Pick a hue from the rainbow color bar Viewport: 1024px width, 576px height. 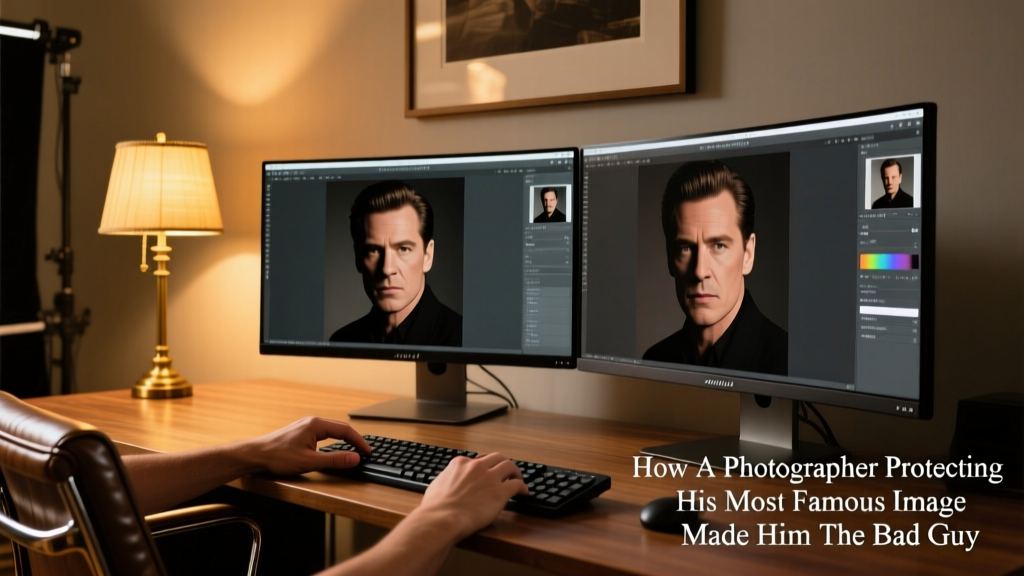point(889,261)
